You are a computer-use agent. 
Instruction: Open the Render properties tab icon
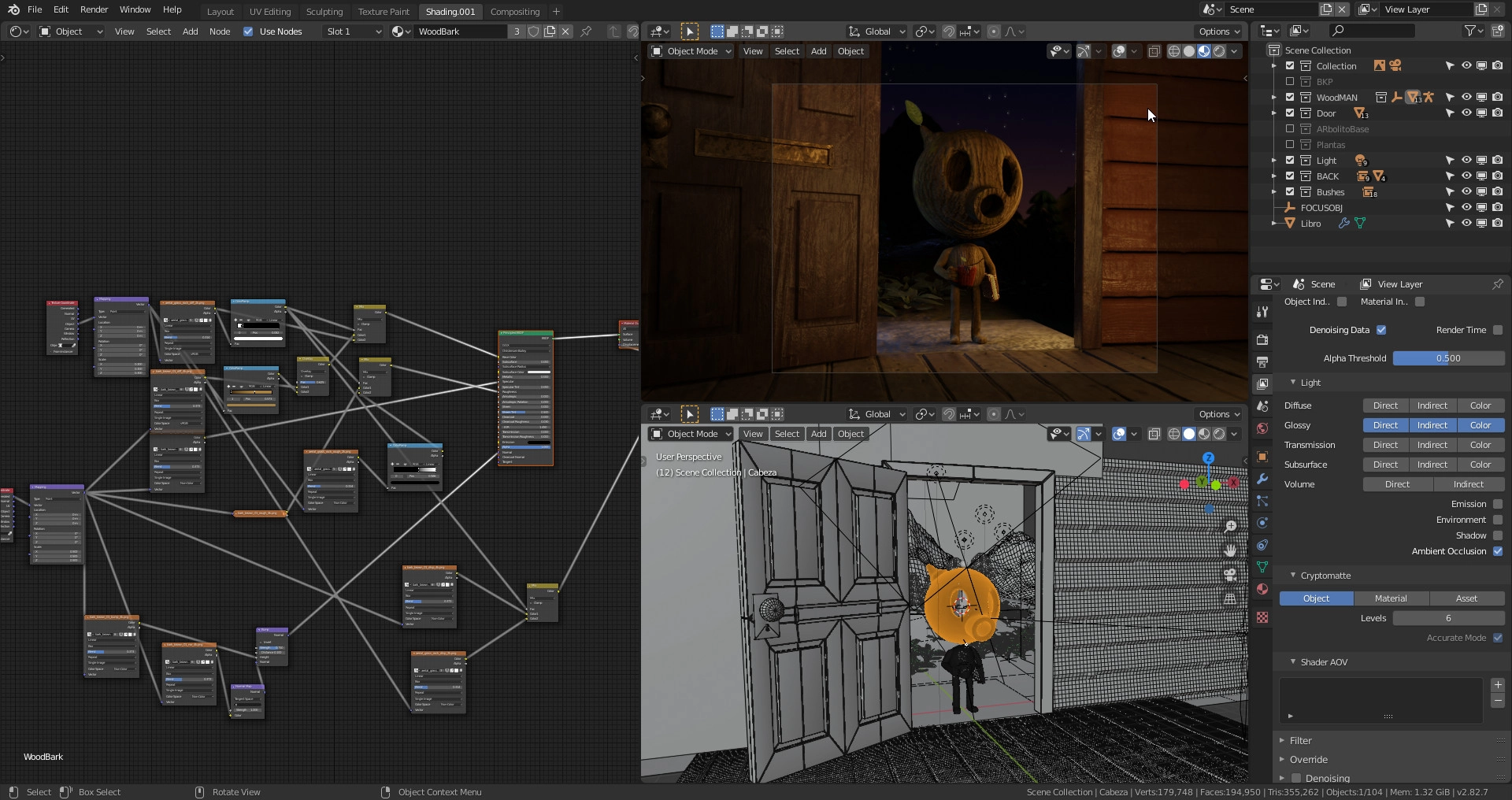coord(1262,339)
